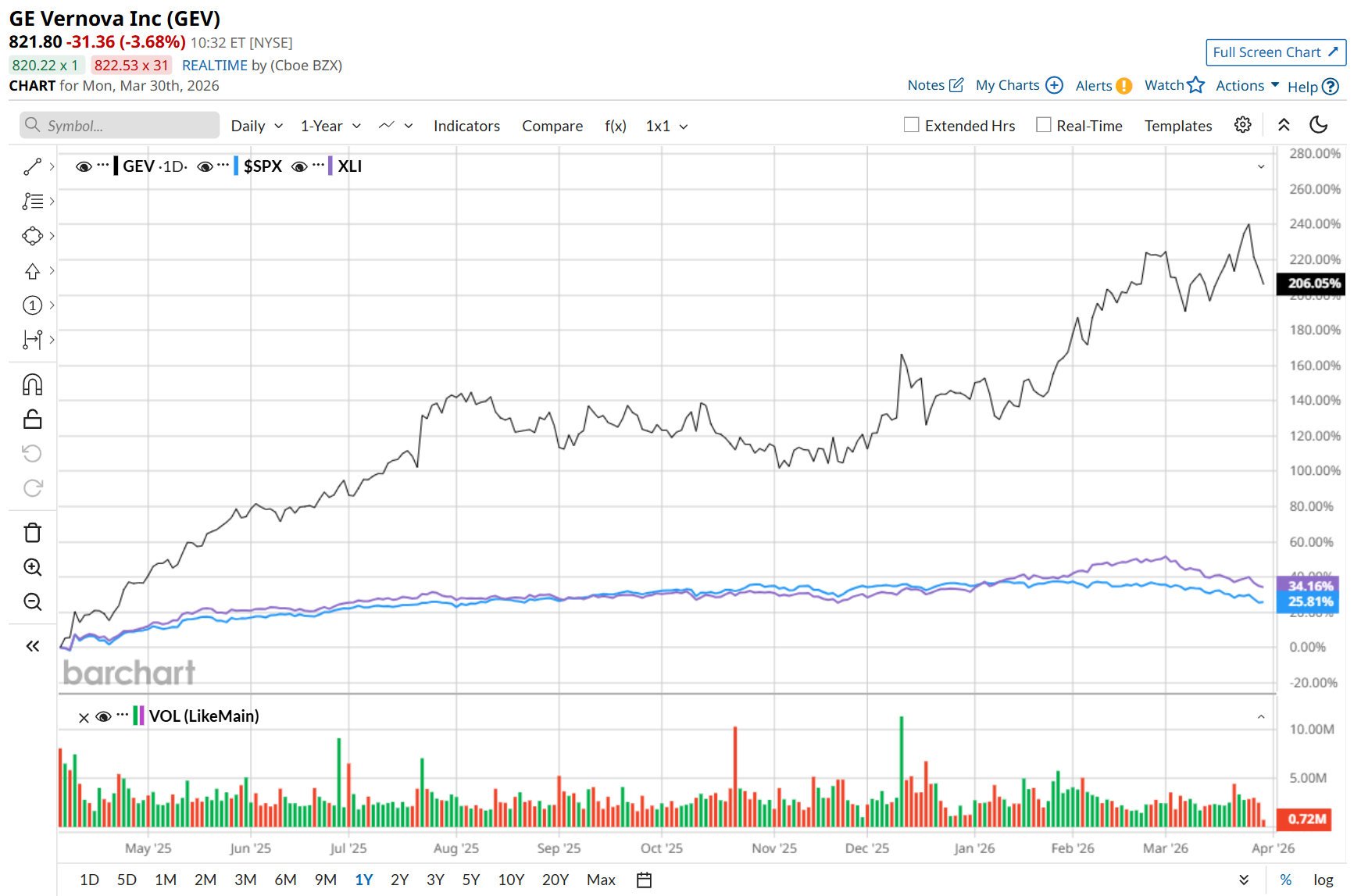The image size is (1361, 896).
Task: Delete drawings with the trash icon
Action: (x=32, y=533)
